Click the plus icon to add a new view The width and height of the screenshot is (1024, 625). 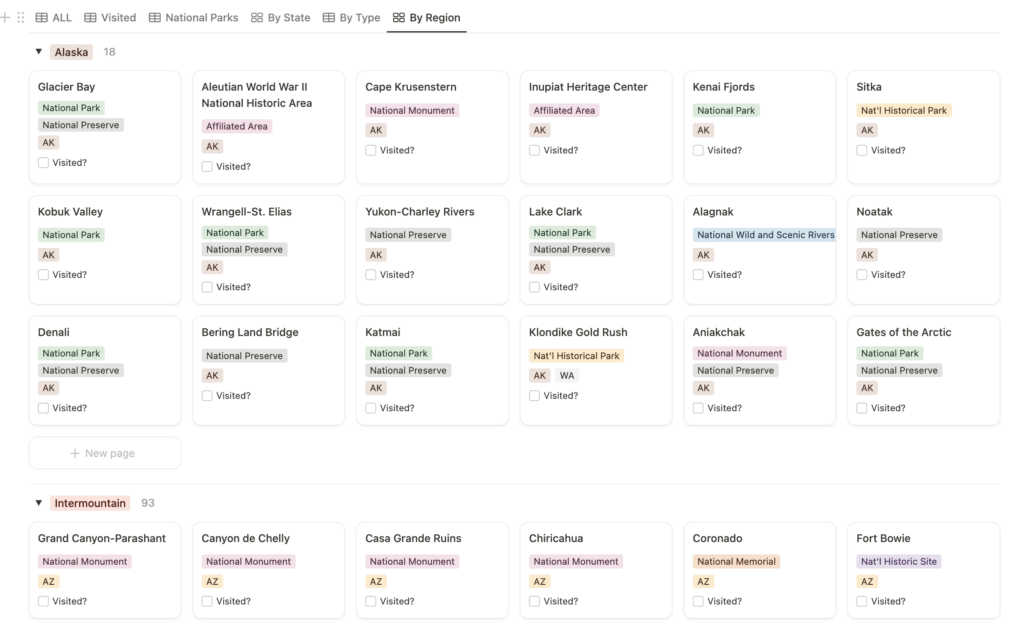coord(7,17)
